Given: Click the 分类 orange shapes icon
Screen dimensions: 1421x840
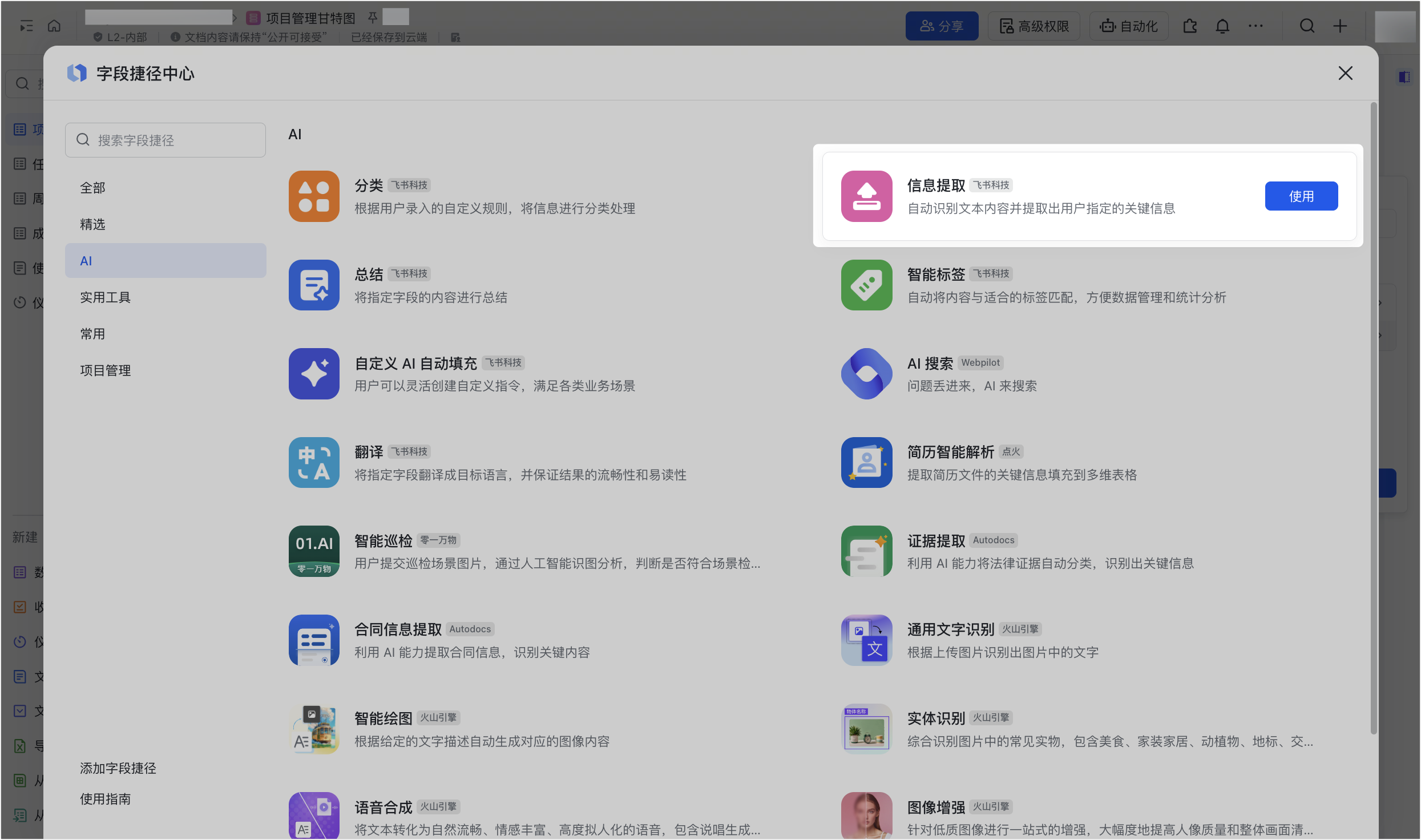Looking at the screenshot, I should tap(314, 196).
